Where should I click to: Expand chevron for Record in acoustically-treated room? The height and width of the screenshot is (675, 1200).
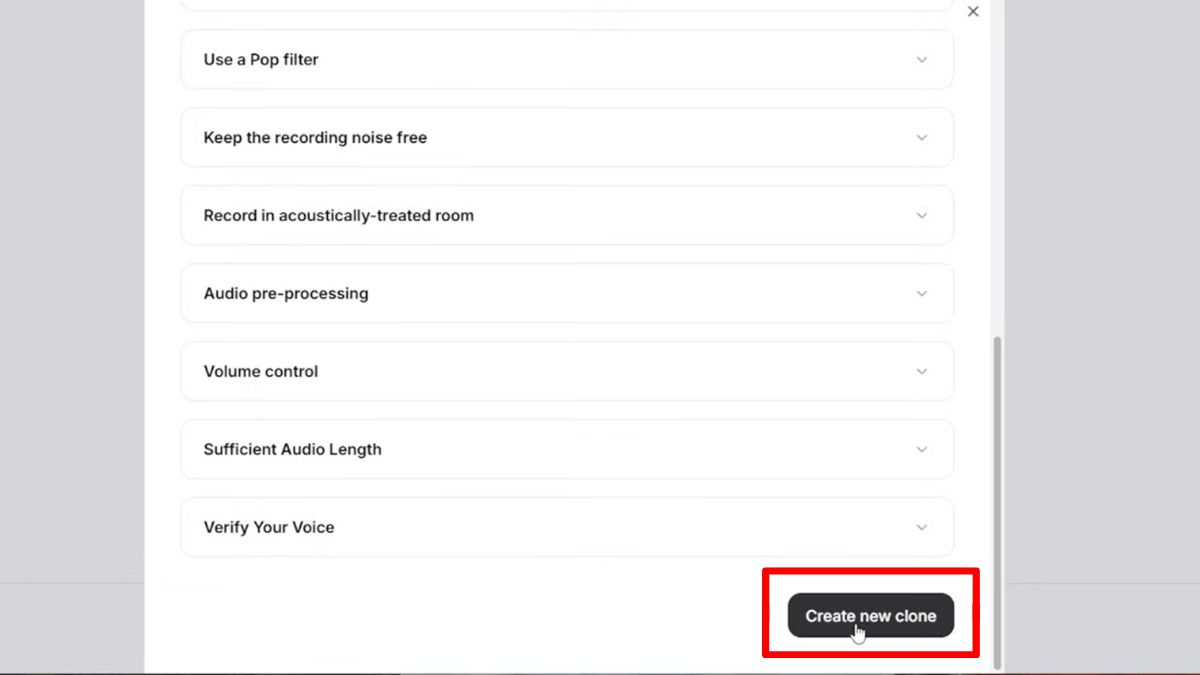[922, 216]
